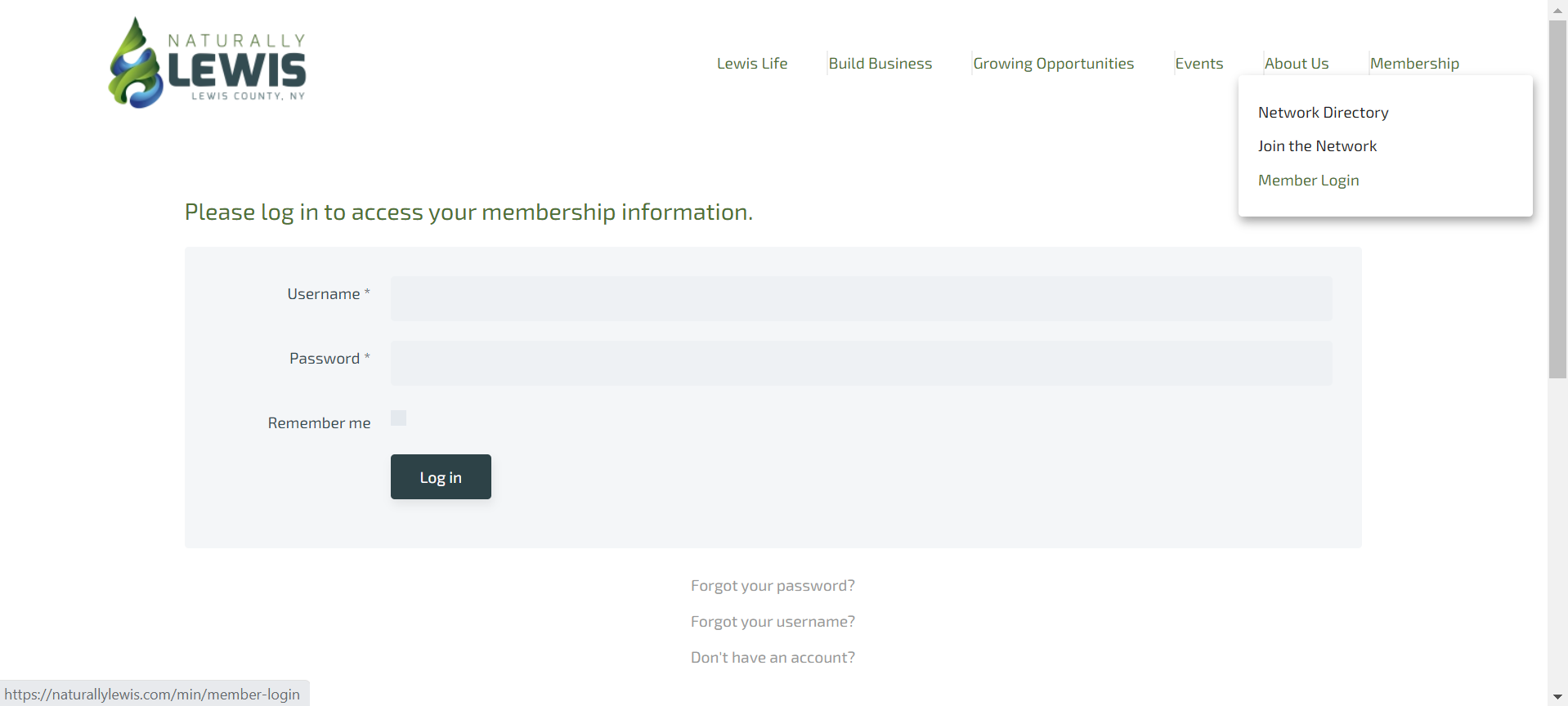This screenshot has height=706, width=1568.
Task: Expand the Build Business menu
Action: pos(880,64)
